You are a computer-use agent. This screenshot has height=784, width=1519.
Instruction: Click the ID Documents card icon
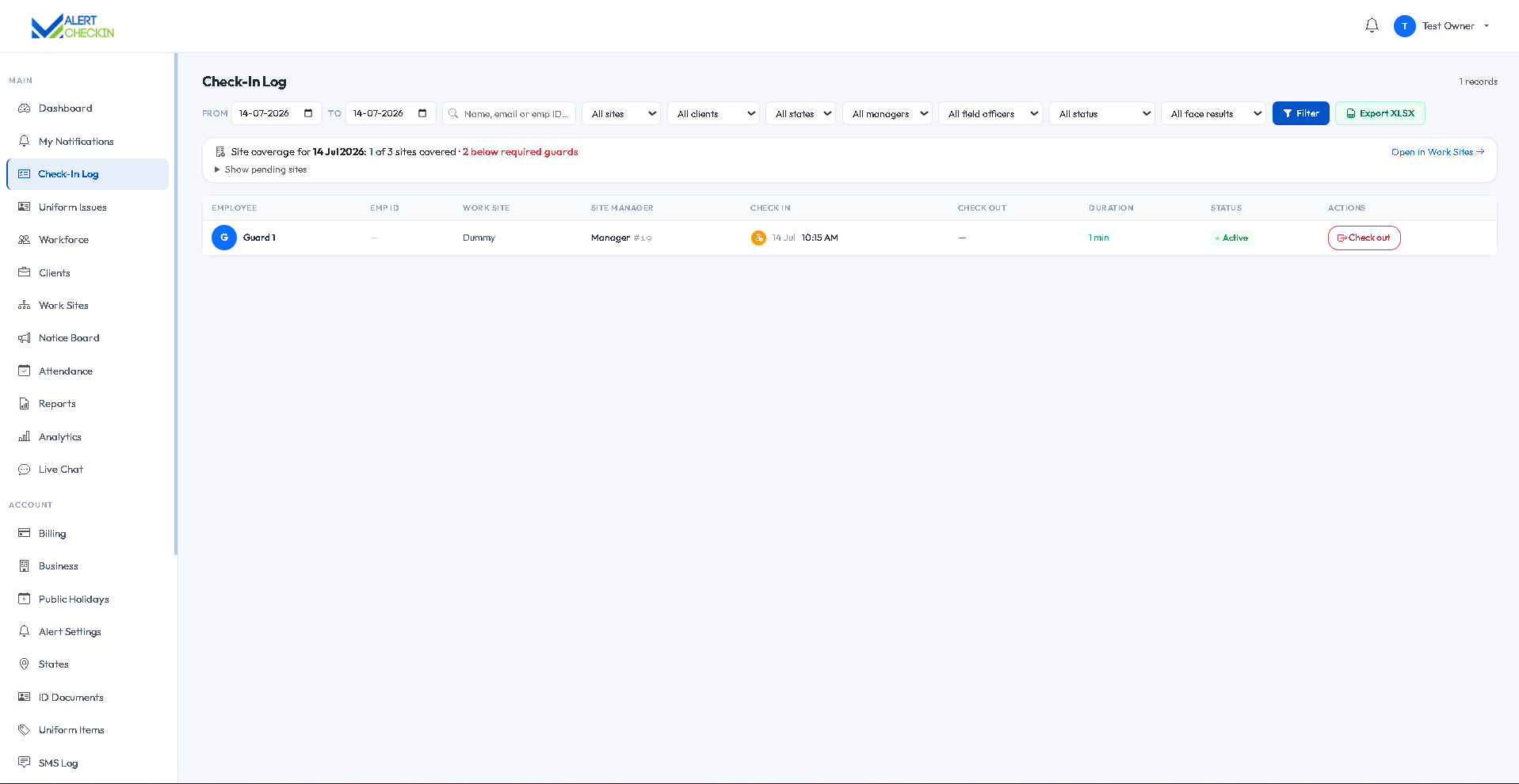(x=25, y=697)
